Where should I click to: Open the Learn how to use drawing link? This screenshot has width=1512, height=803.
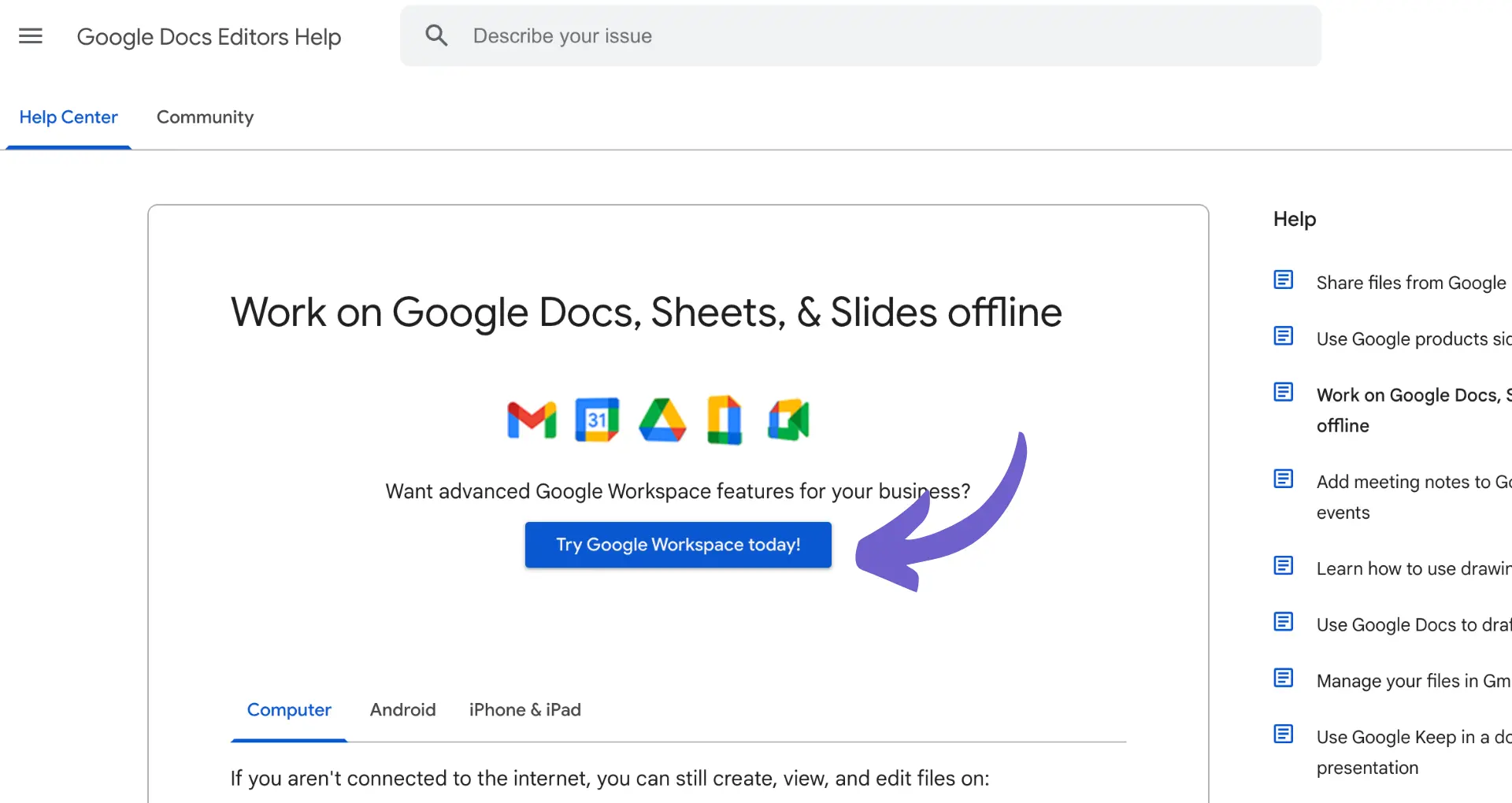click(1414, 568)
